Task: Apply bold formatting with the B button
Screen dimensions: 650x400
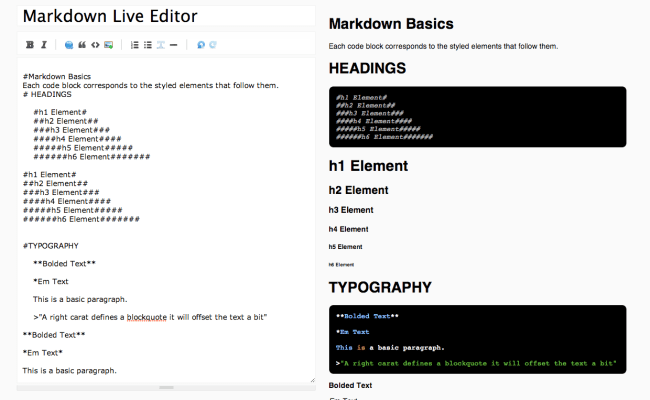Action: [30, 45]
